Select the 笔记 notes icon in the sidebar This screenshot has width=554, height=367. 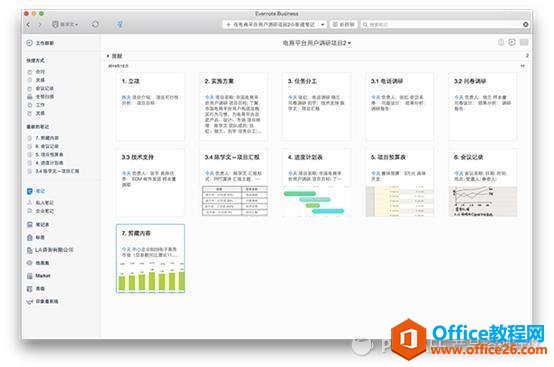tap(30, 191)
